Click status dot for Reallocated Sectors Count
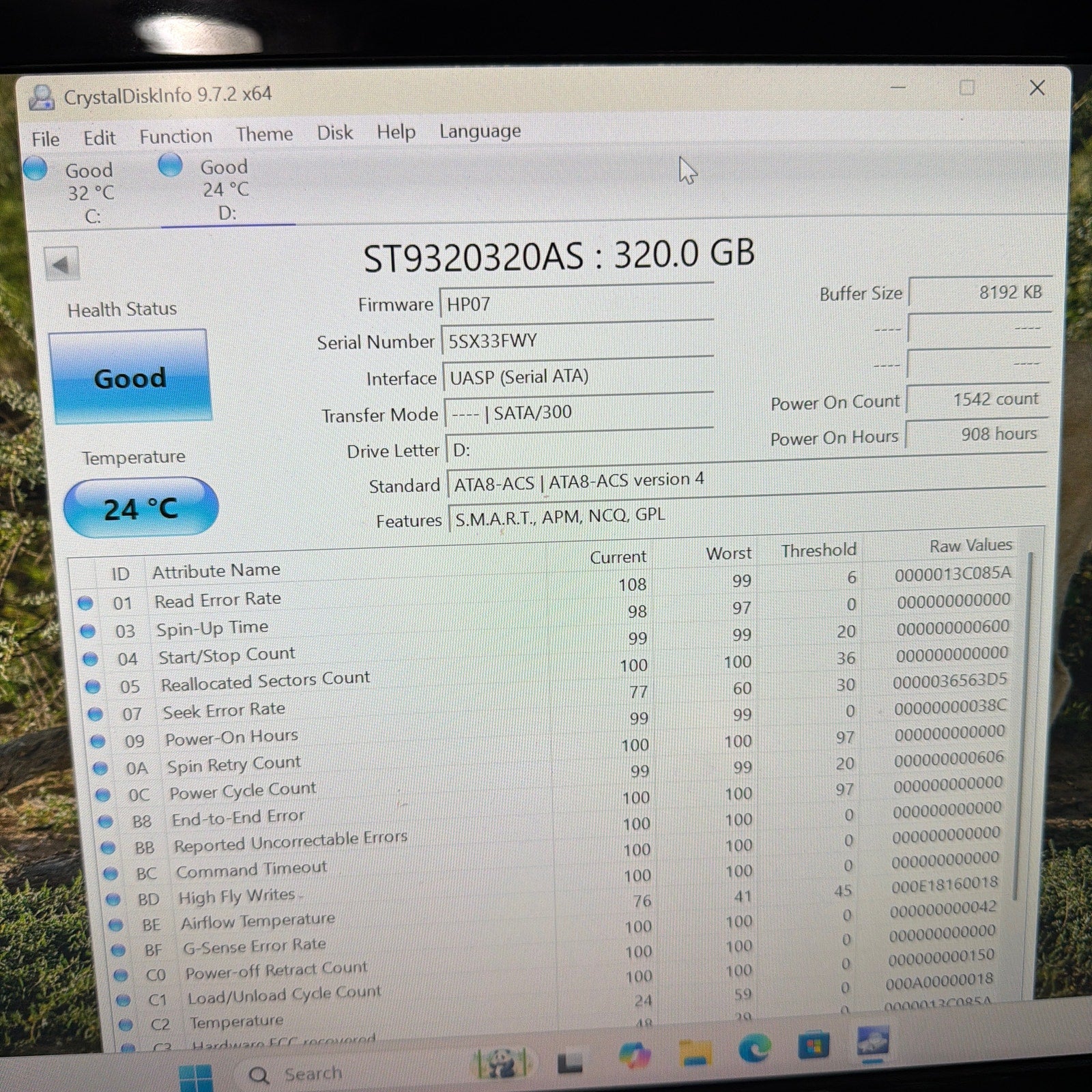 pyautogui.click(x=93, y=687)
